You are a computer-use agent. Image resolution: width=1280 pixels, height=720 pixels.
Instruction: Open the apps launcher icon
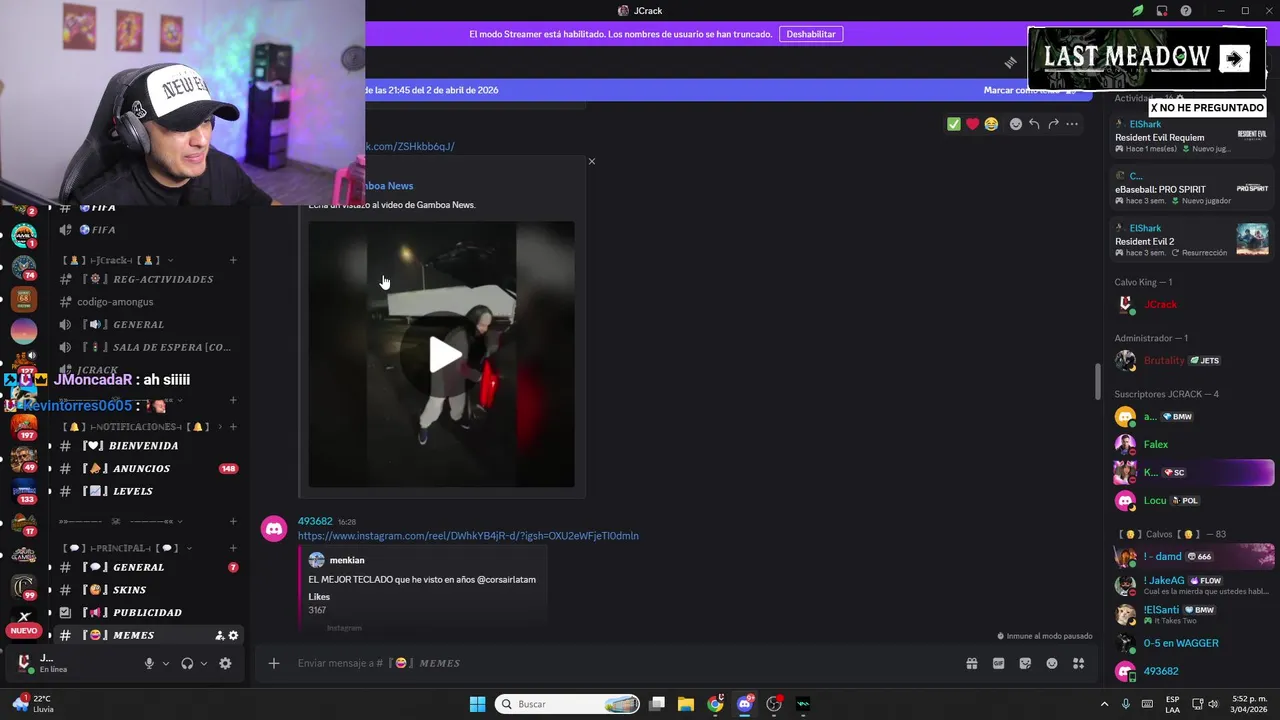tap(1078, 663)
